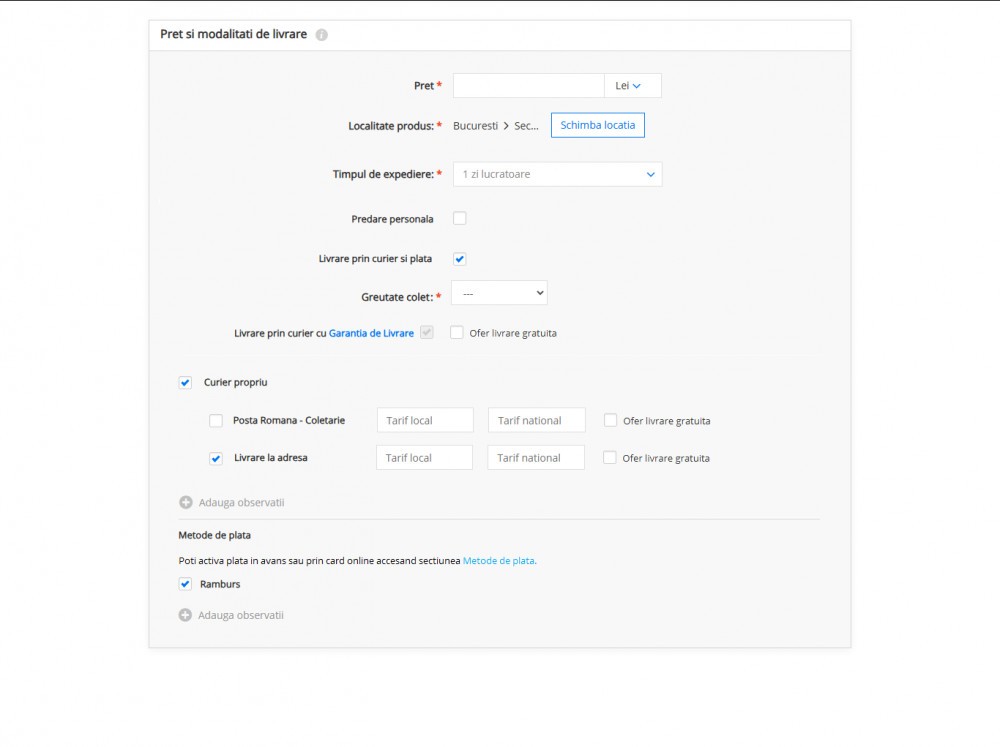The width and height of the screenshot is (1000, 747).
Task: Toggle the Curier propriu checkbox
Action: tap(185, 383)
